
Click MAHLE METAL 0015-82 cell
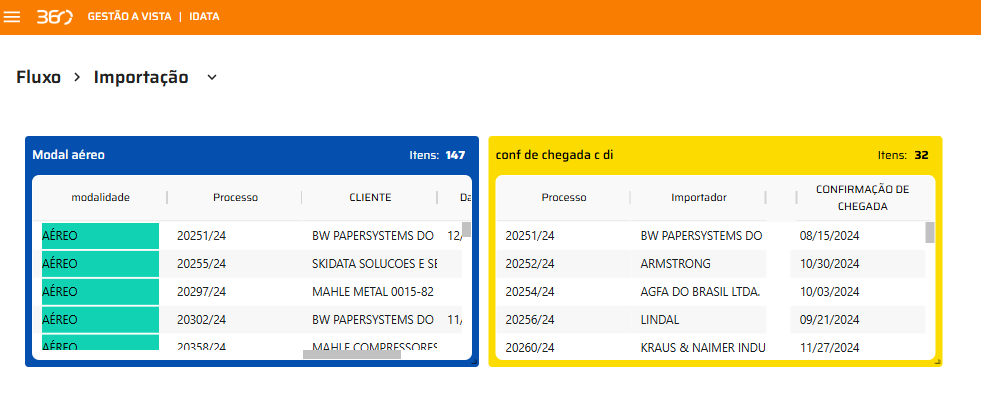(x=373, y=292)
